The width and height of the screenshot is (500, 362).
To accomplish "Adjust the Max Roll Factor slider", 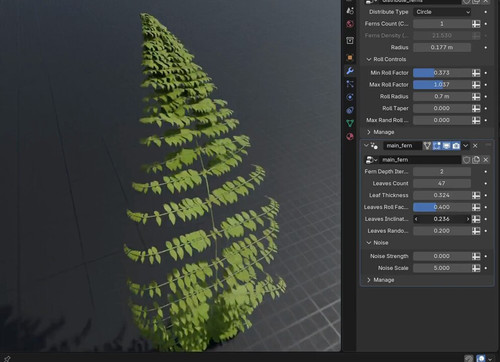I will tap(442, 85).
